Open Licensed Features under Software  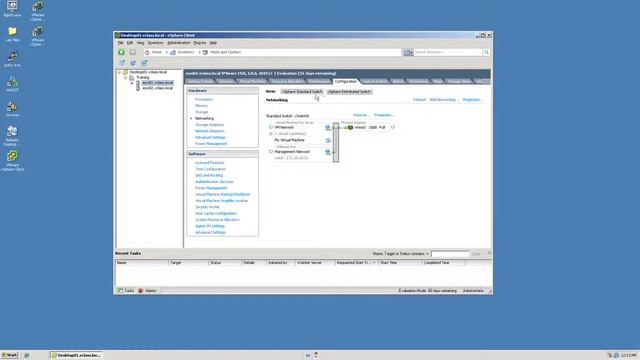210,162
